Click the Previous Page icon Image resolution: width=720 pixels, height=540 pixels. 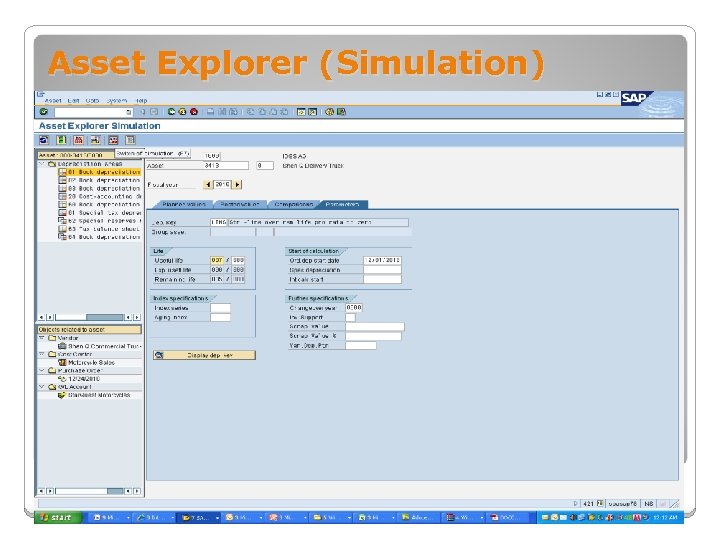coord(262,112)
